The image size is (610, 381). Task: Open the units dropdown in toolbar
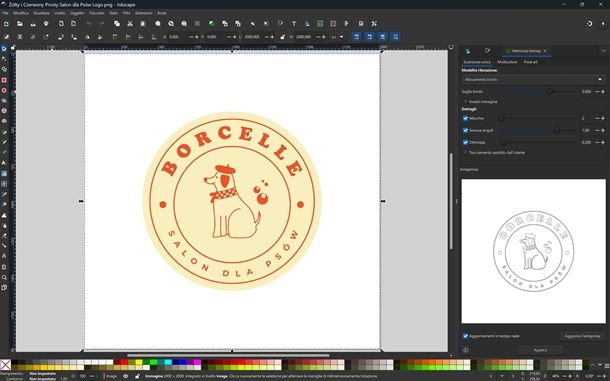pyautogui.click(x=337, y=37)
